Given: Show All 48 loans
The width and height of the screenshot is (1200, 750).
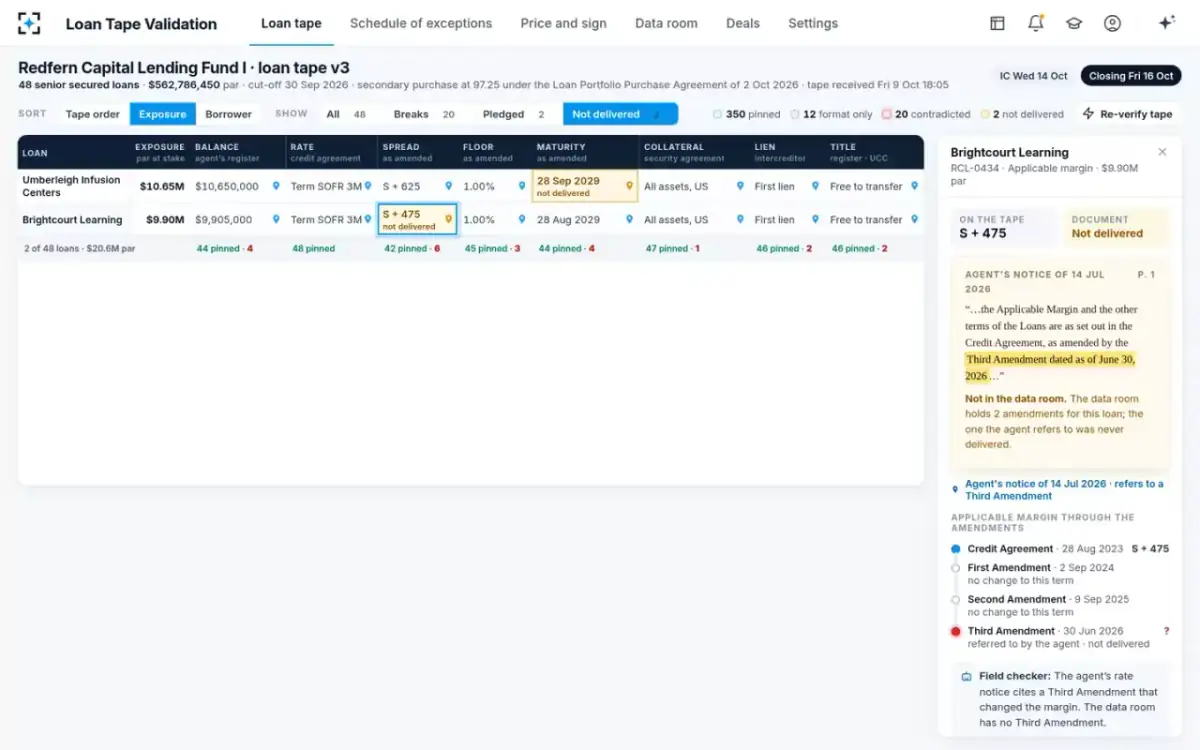Looking at the screenshot, I should [346, 114].
